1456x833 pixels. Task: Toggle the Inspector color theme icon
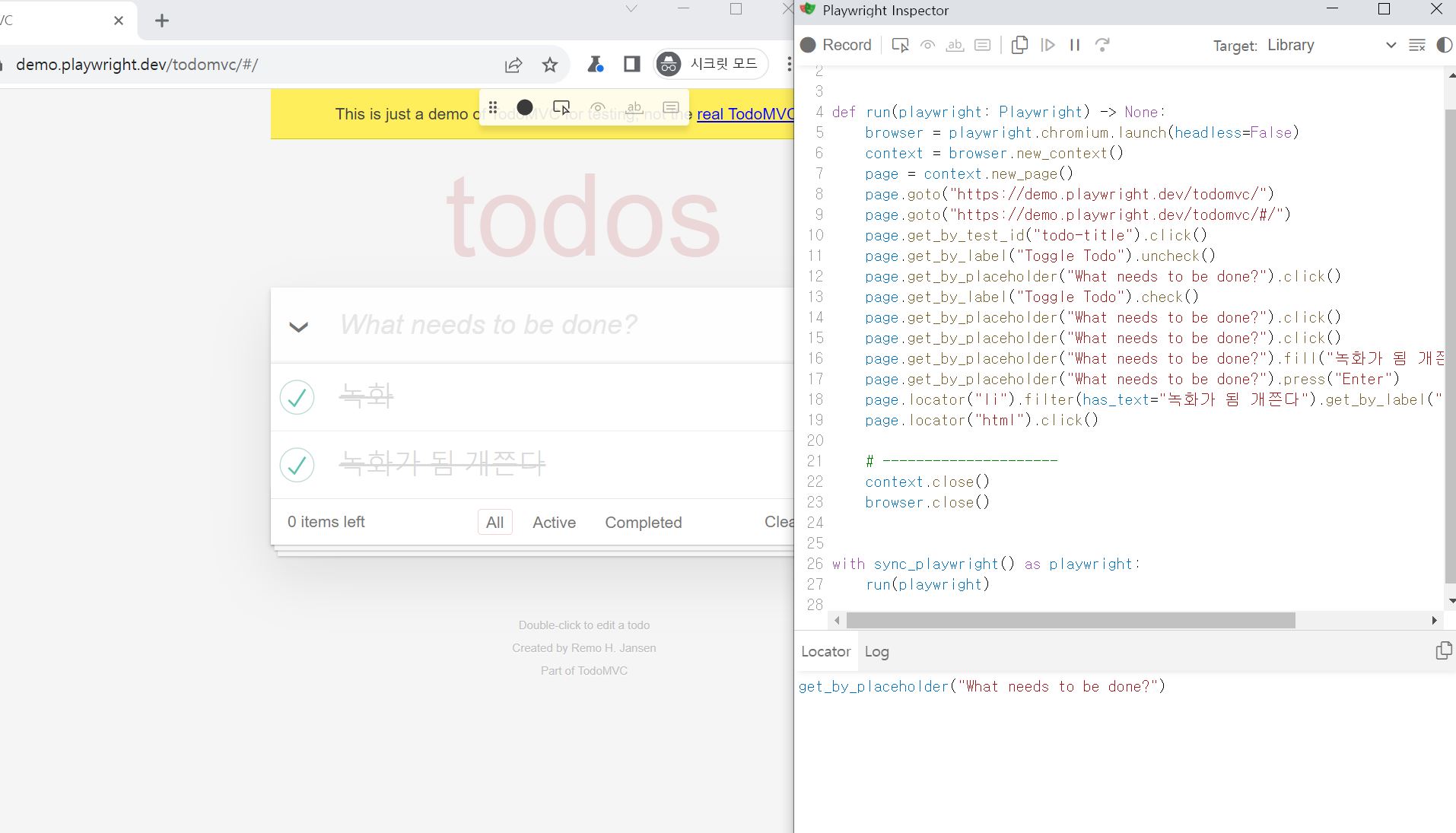(1443, 45)
